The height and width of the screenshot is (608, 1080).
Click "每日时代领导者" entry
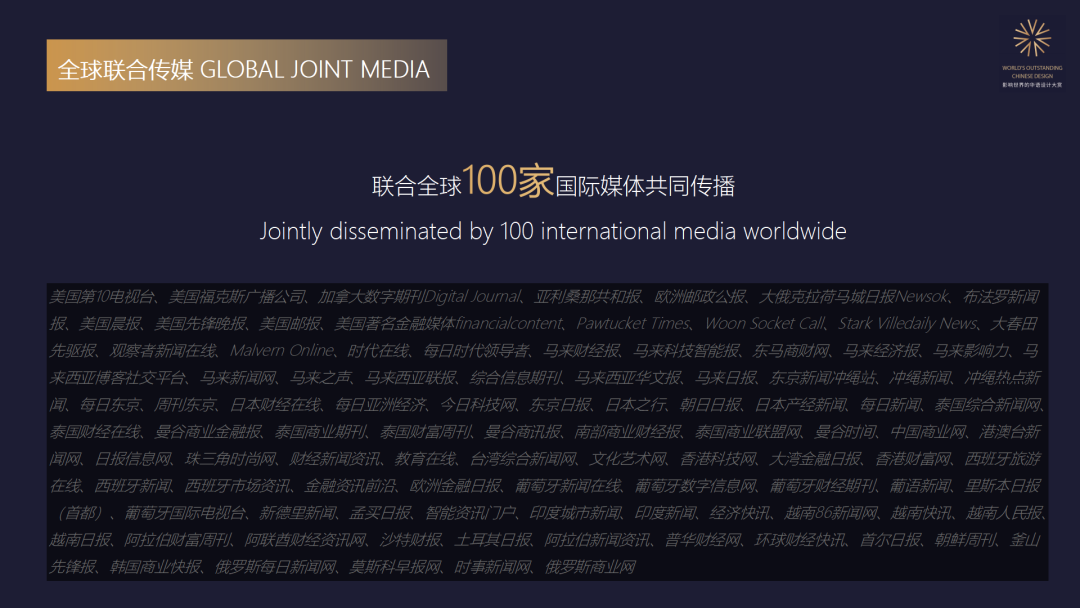pos(476,350)
